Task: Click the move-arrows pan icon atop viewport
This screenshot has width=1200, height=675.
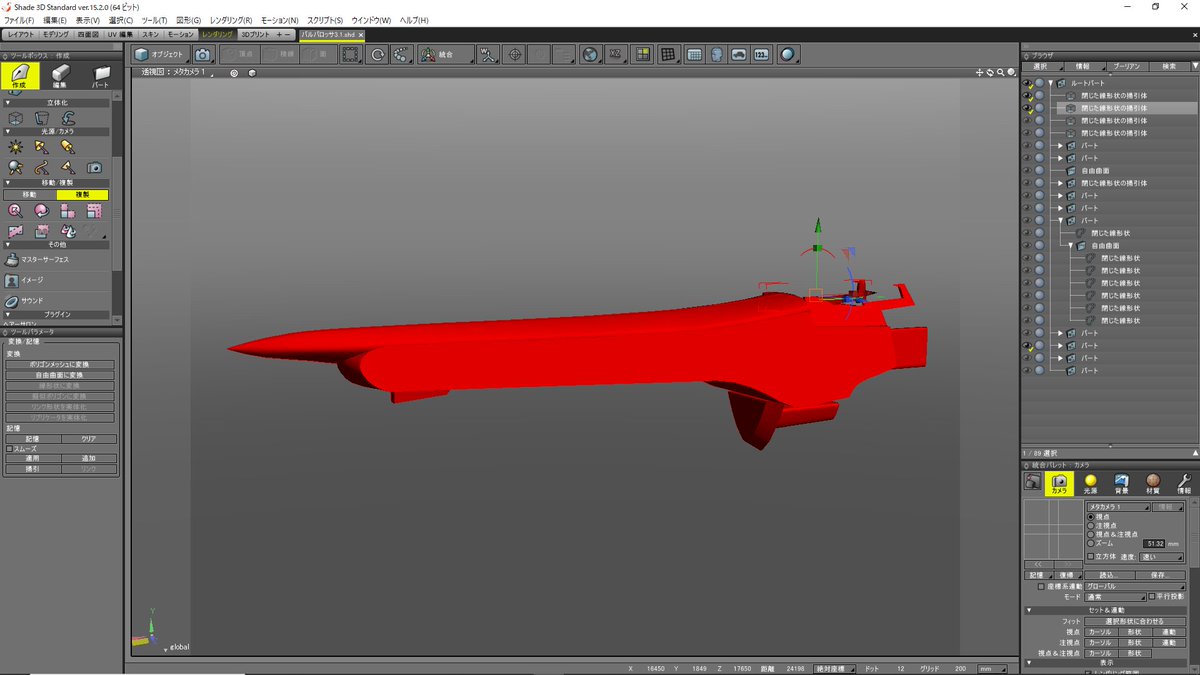Action: [x=980, y=72]
